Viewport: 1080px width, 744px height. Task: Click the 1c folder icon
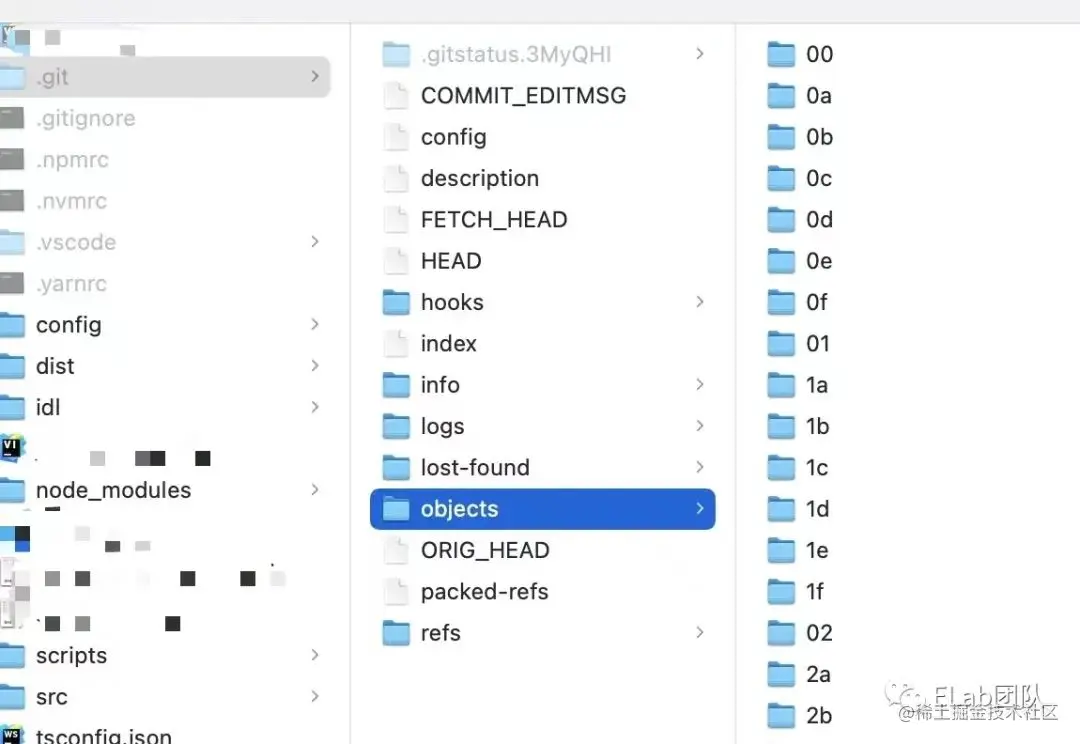pyautogui.click(x=781, y=468)
